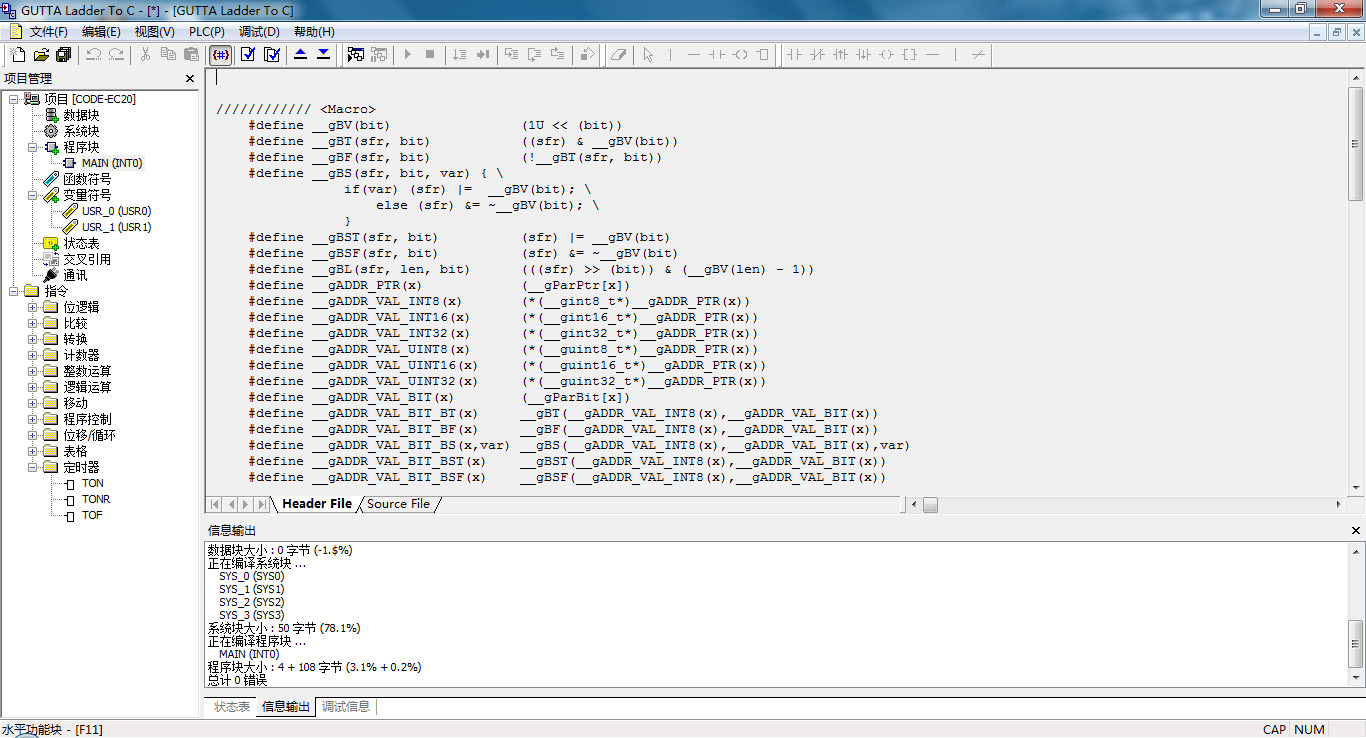Start the PLC with the play icon
Image resolution: width=1366 pixels, height=738 pixels.
(407, 54)
